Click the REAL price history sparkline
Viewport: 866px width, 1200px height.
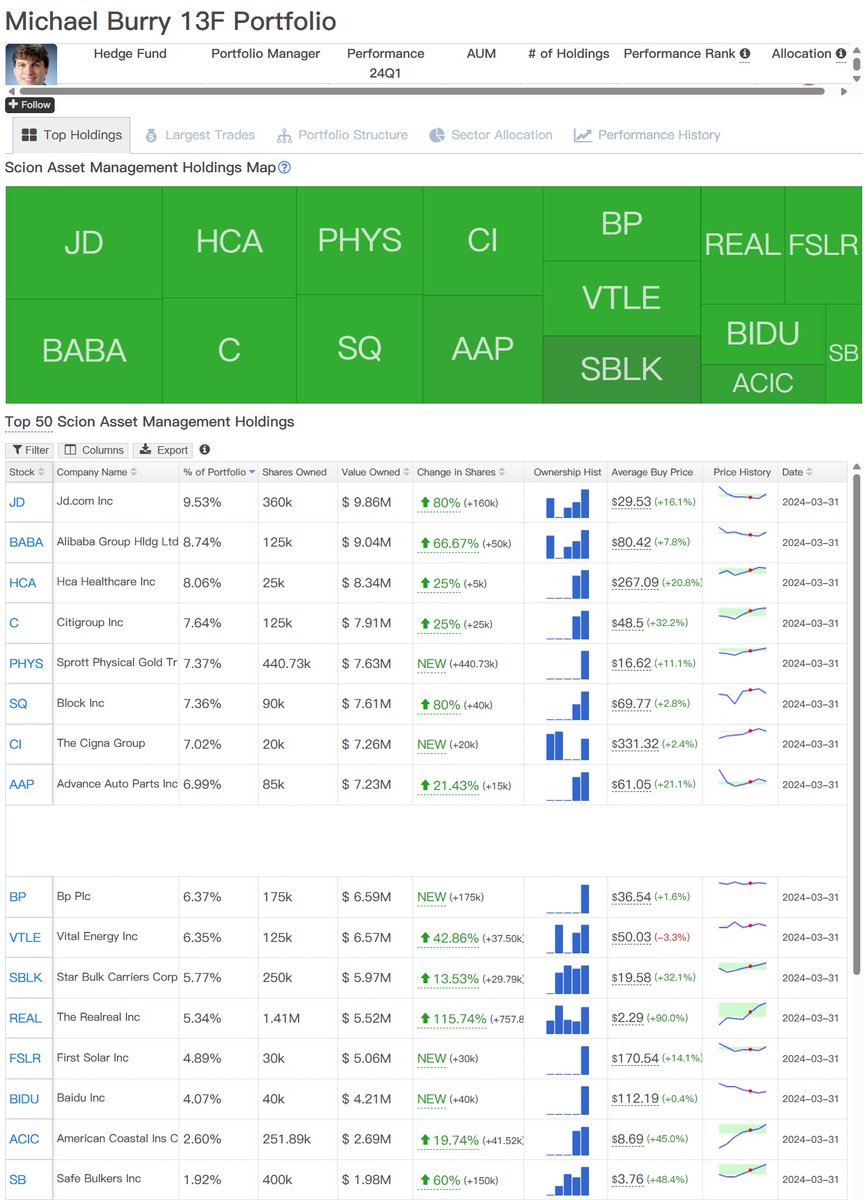[x=741, y=1016]
